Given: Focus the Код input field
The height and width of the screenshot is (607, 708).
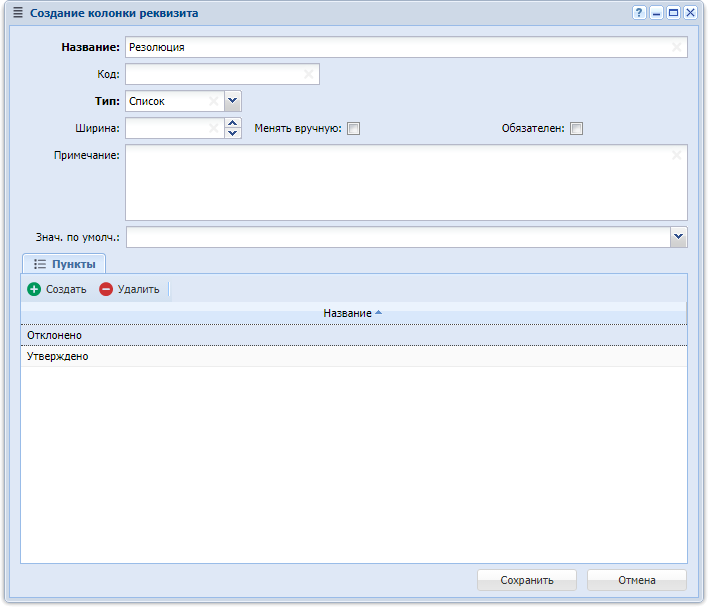Looking at the screenshot, I should [x=222, y=74].
